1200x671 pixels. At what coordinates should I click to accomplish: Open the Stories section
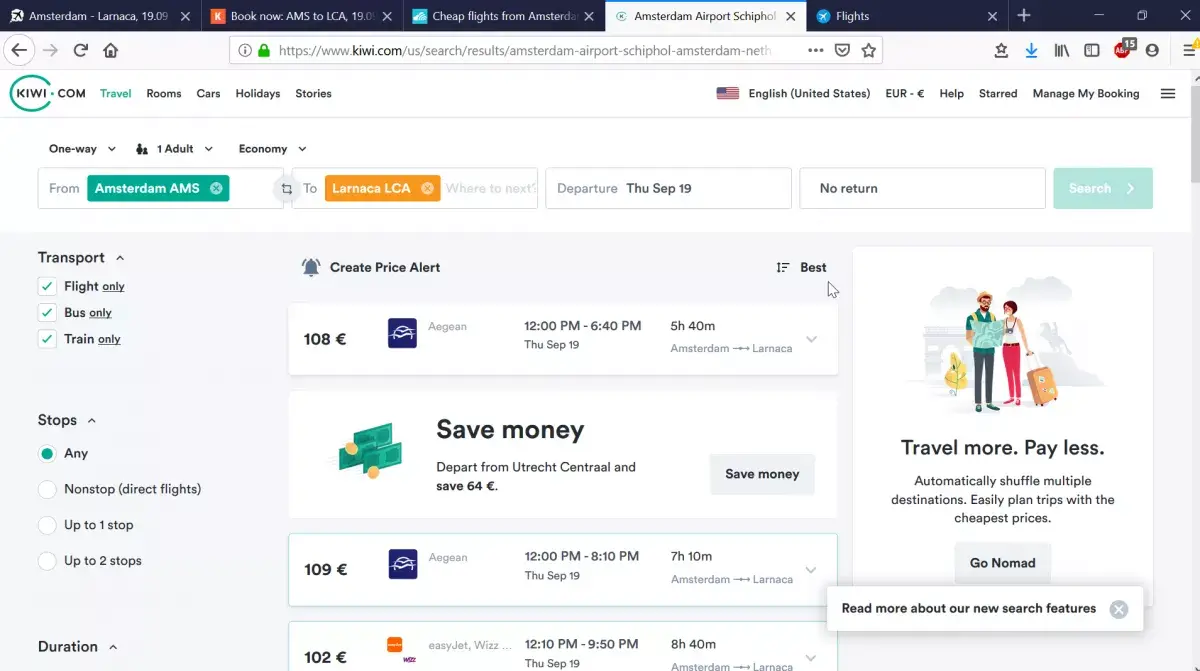[x=313, y=94]
